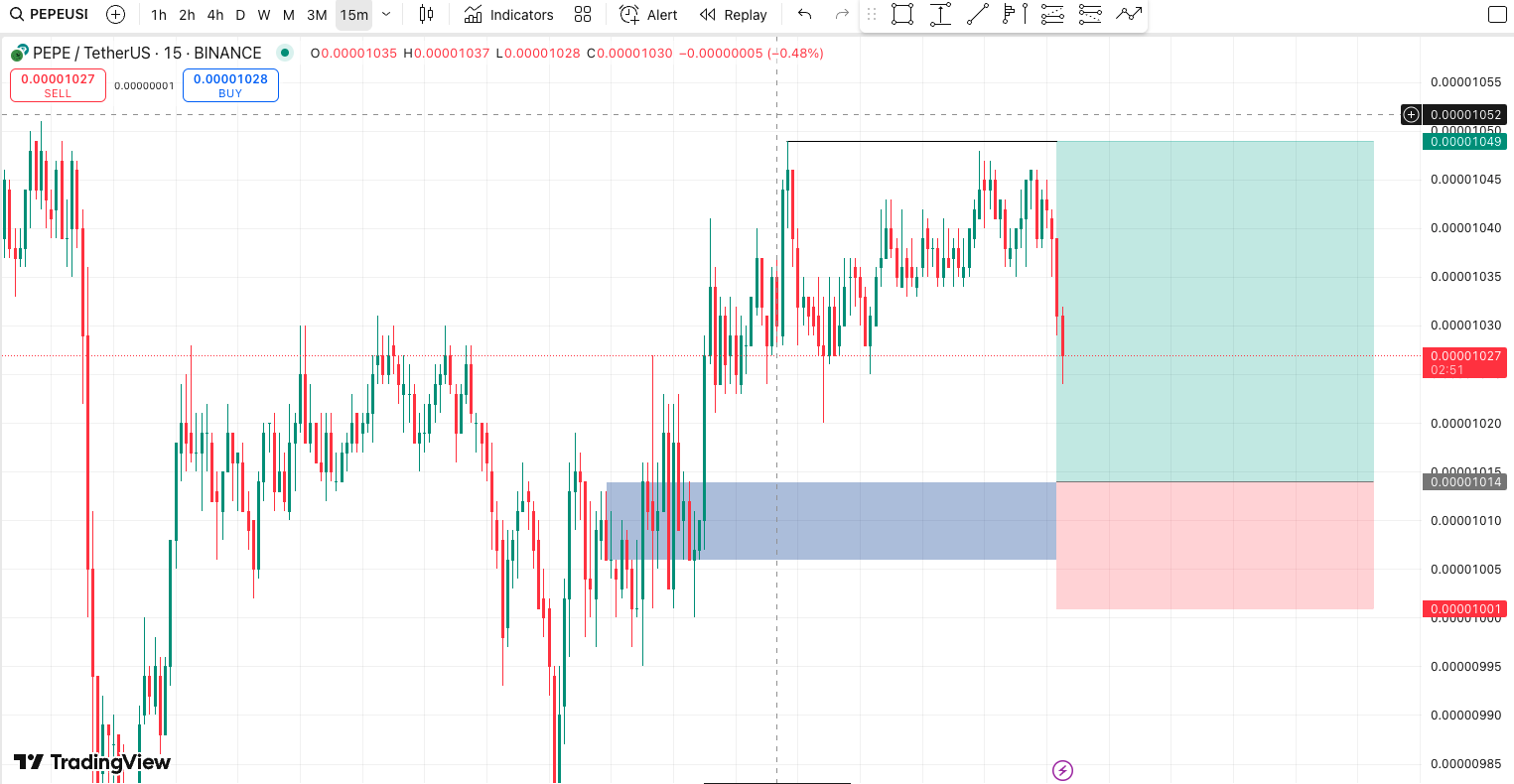Select the short position tool icon

(x=1090, y=15)
